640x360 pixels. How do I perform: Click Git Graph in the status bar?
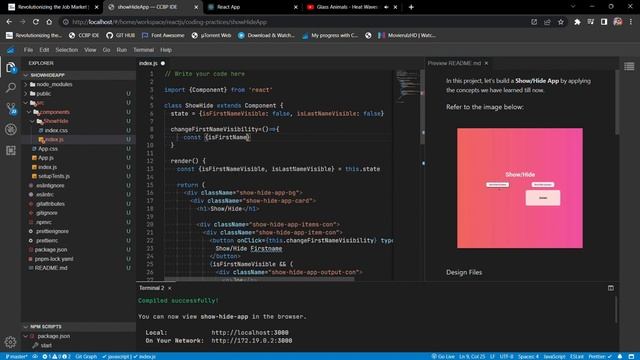click(86, 356)
